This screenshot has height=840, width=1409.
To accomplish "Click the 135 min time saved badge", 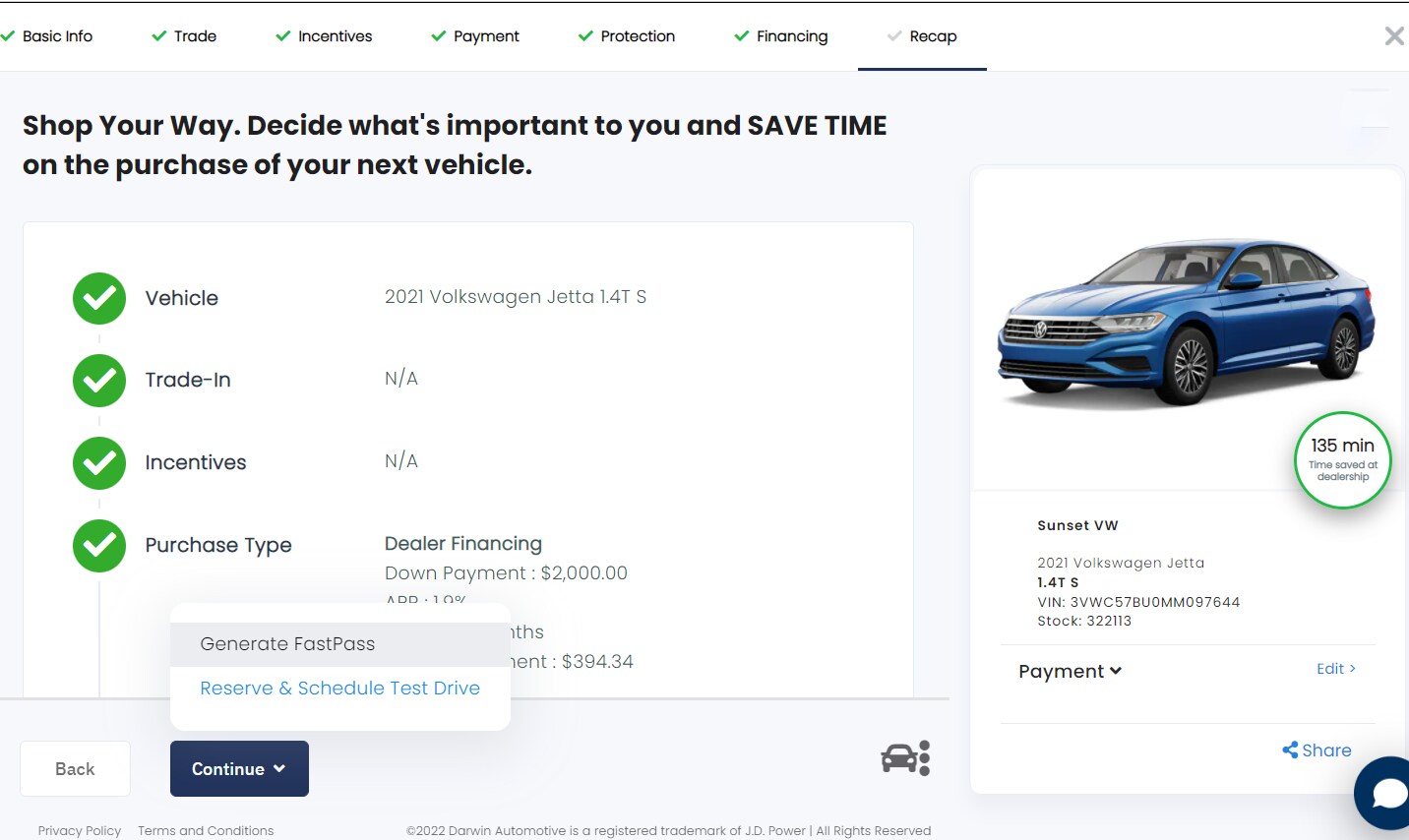I will [x=1342, y=460].
